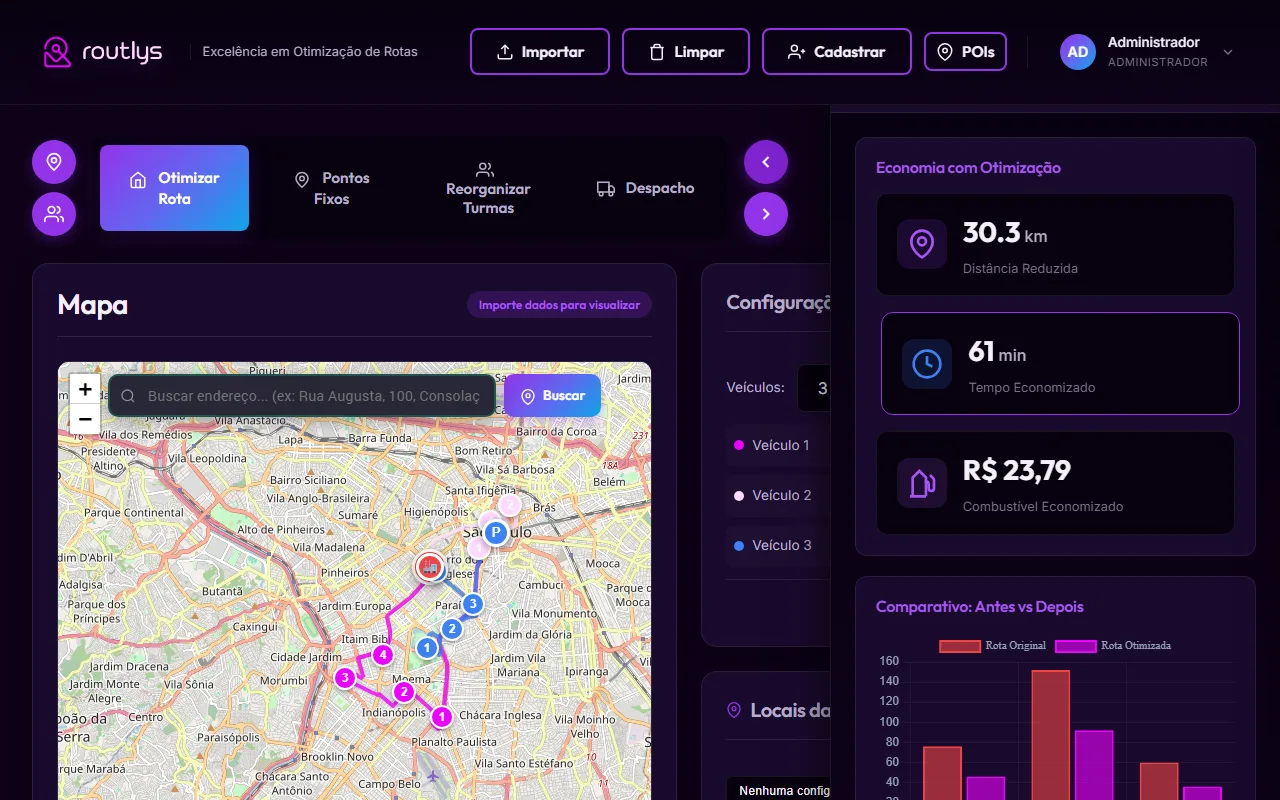Viewport: 1280px width, 800px height.
Task: Click the Distância Reduzida pin icon
Action: pyautogui.click(x=922, y=244)
